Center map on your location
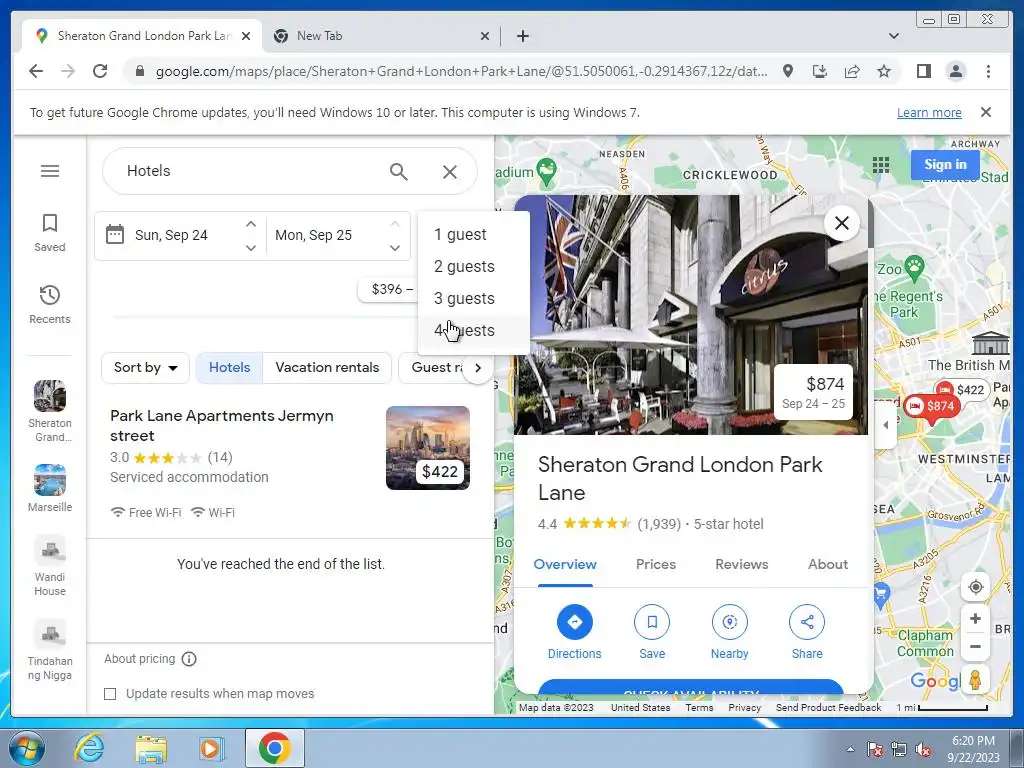The image size is (1024, 768). [x=975, y=586]
